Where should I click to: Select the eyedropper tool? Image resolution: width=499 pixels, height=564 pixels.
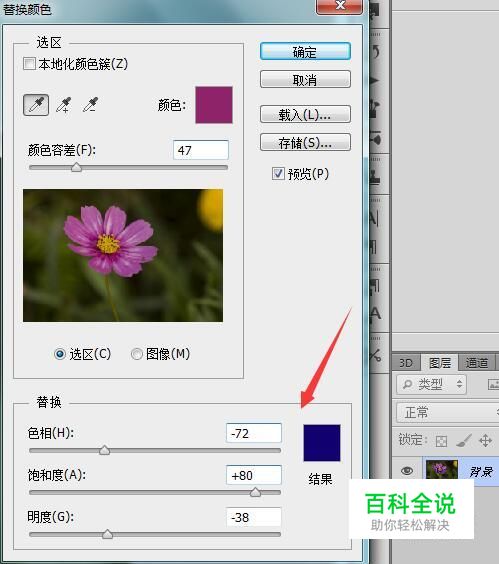(36, 105)
